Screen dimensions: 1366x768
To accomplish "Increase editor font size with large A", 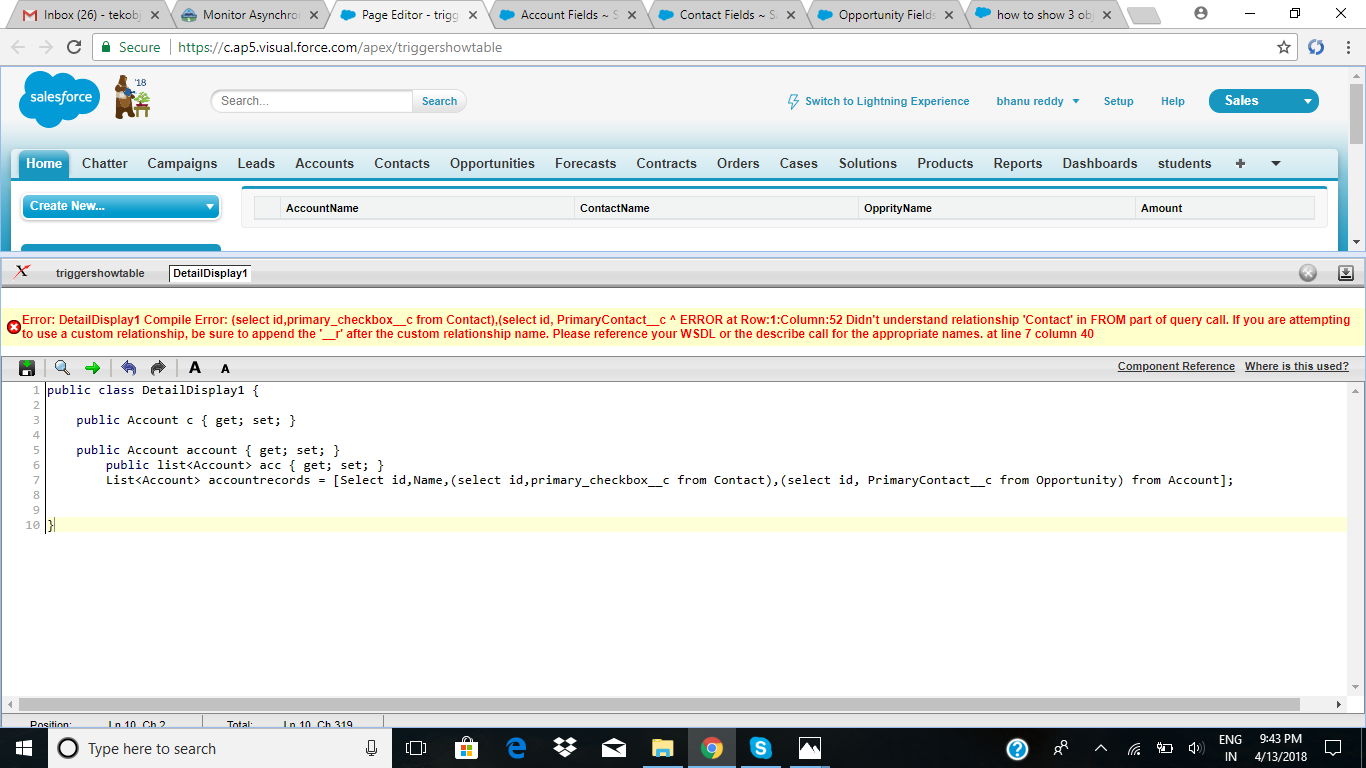I will 195,368.
